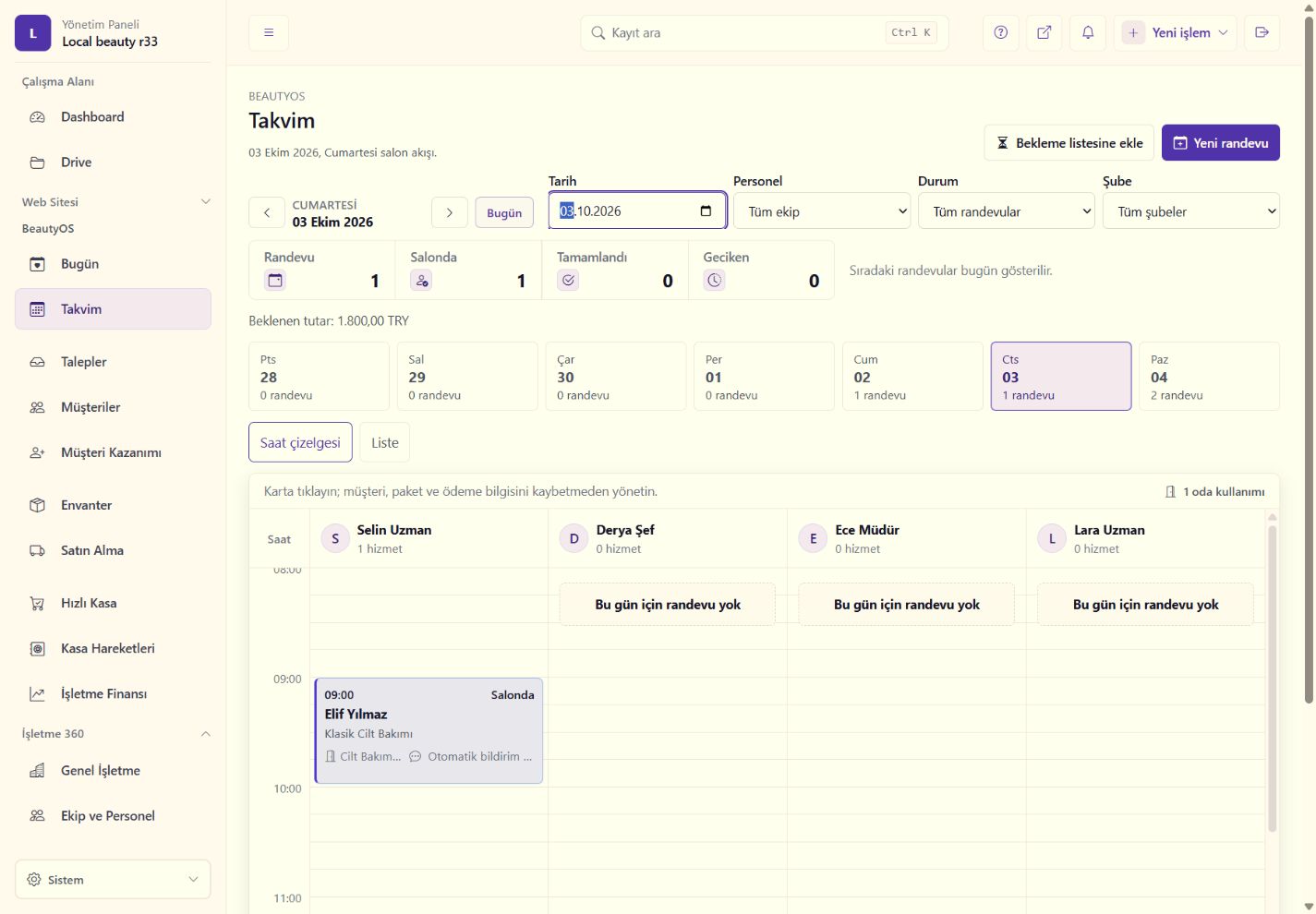This screenshot has width=1316, height=914.
Task: Click the Salonda person stat icon
Action: click(422, 281)
